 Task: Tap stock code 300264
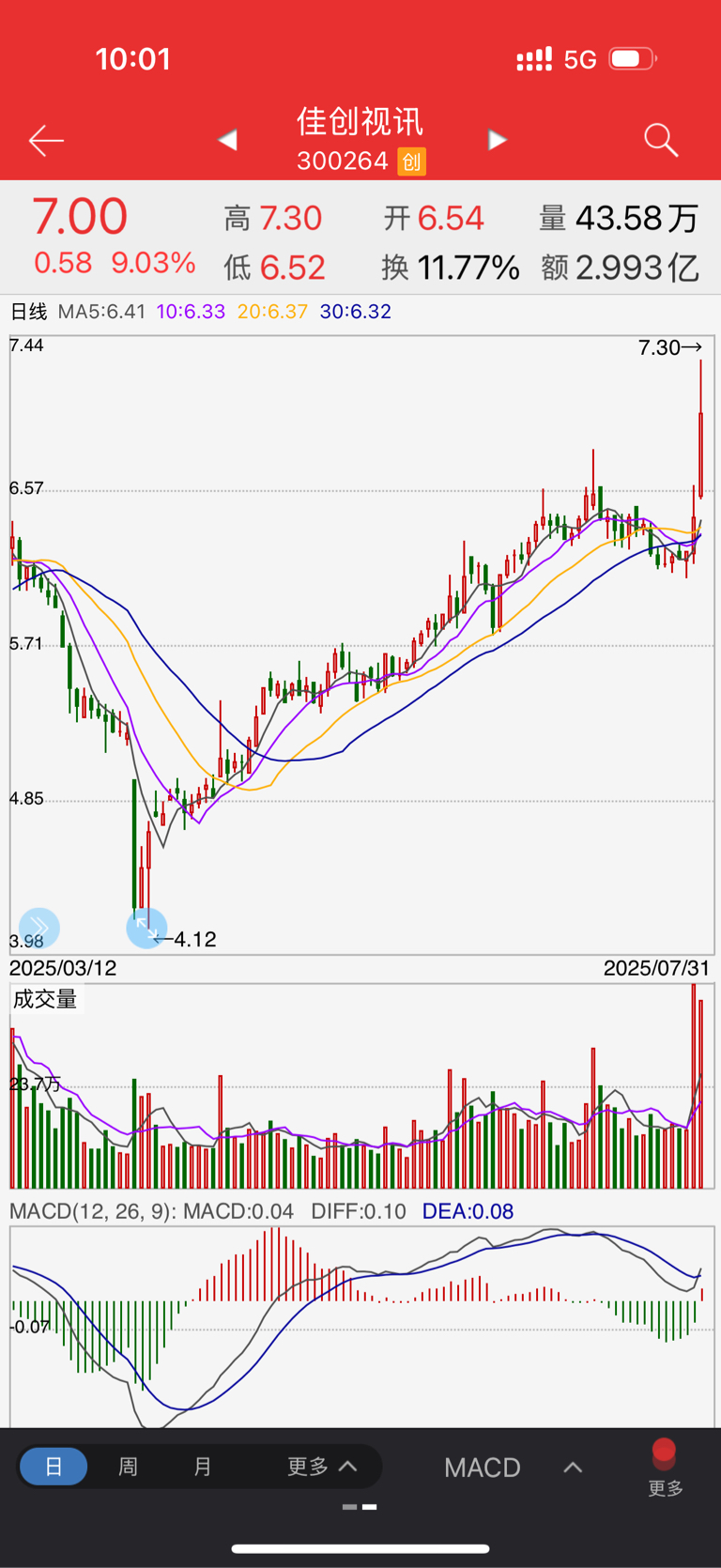(343, 161)
